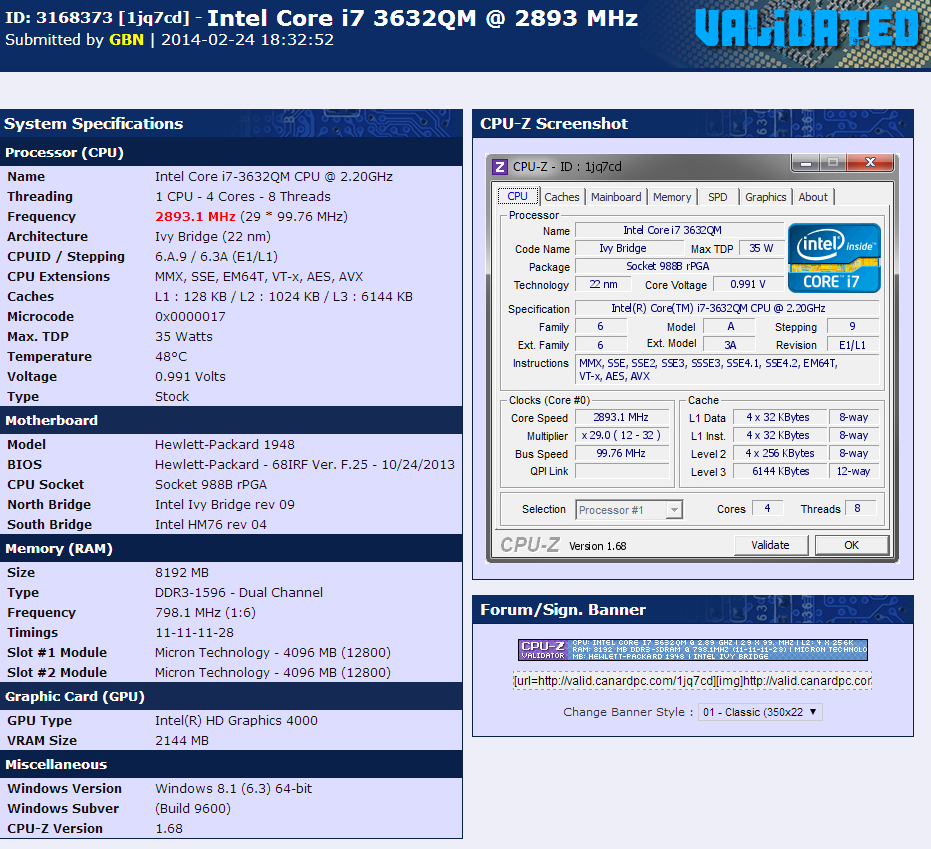Open the Processor #1 selection dropdown
This screenshot has width=931, height=849.
coord(629,509)
